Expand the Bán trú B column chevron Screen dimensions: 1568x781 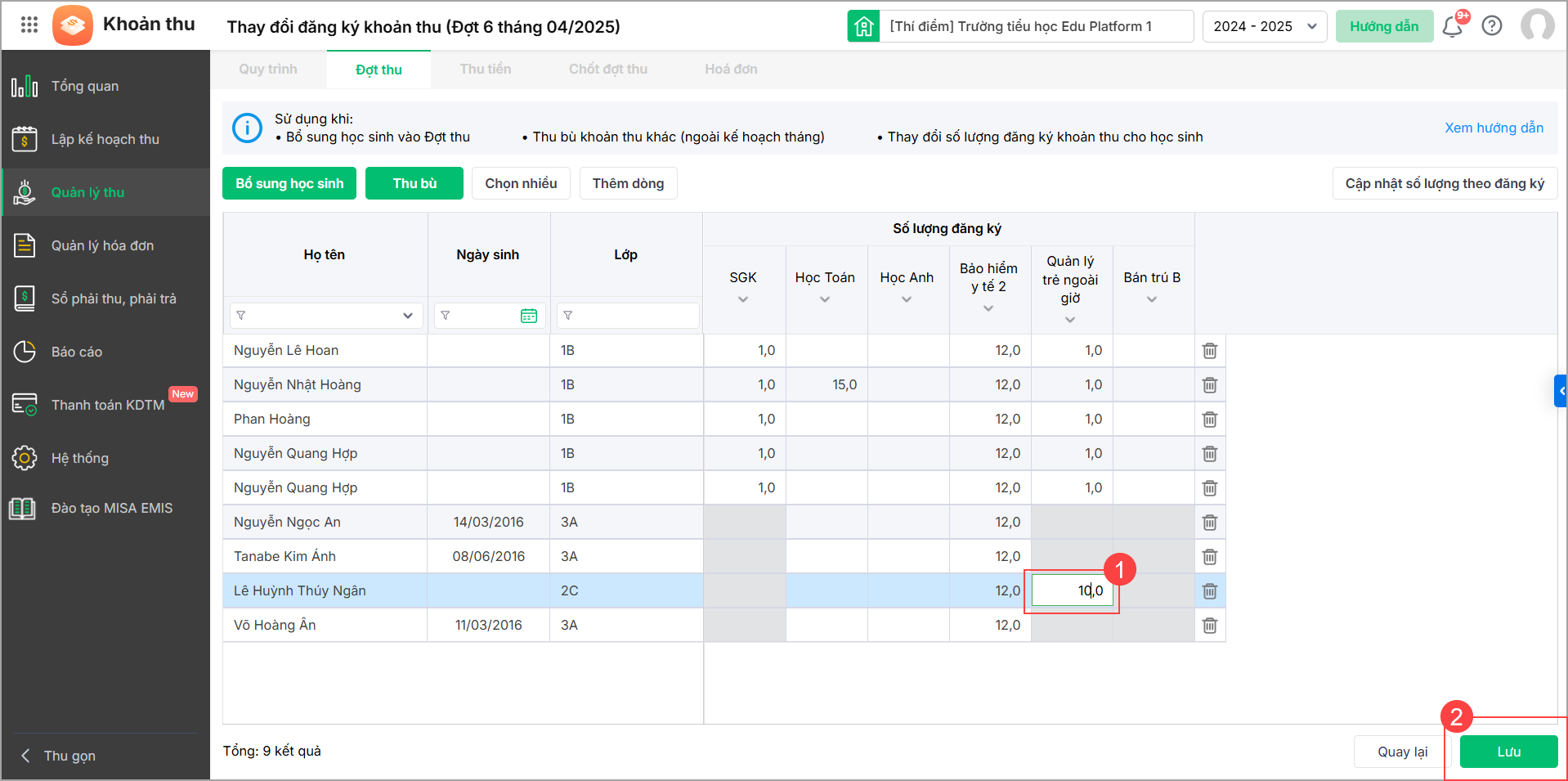tap(1152, 300)
